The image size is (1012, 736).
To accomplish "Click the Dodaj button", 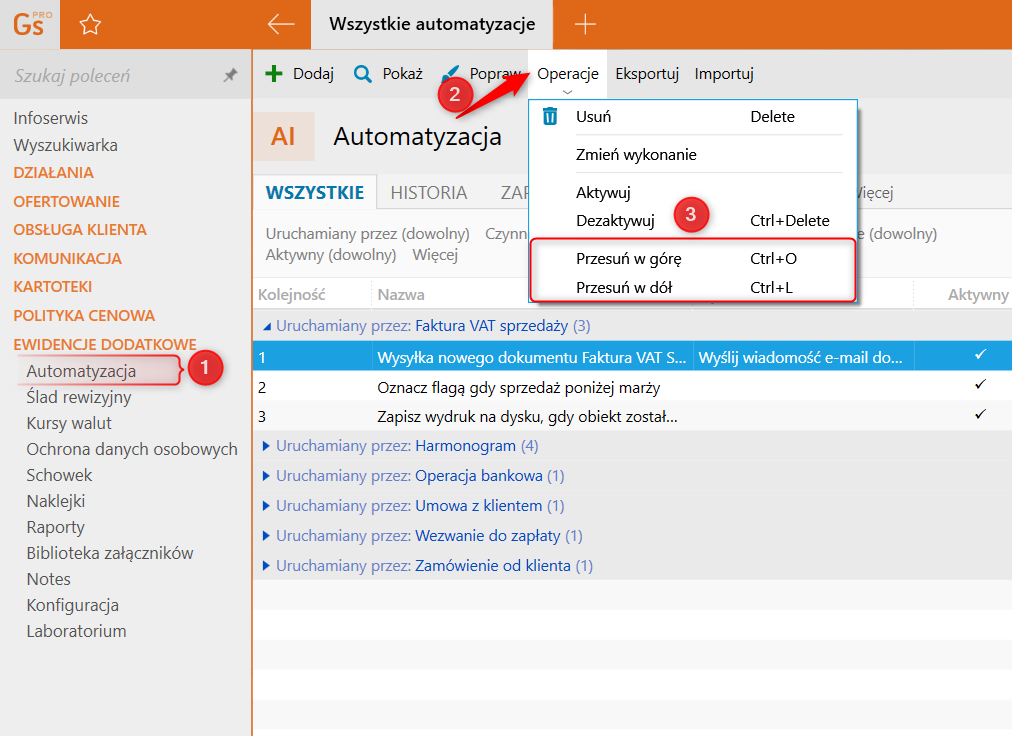I will [x=299, y=74].
